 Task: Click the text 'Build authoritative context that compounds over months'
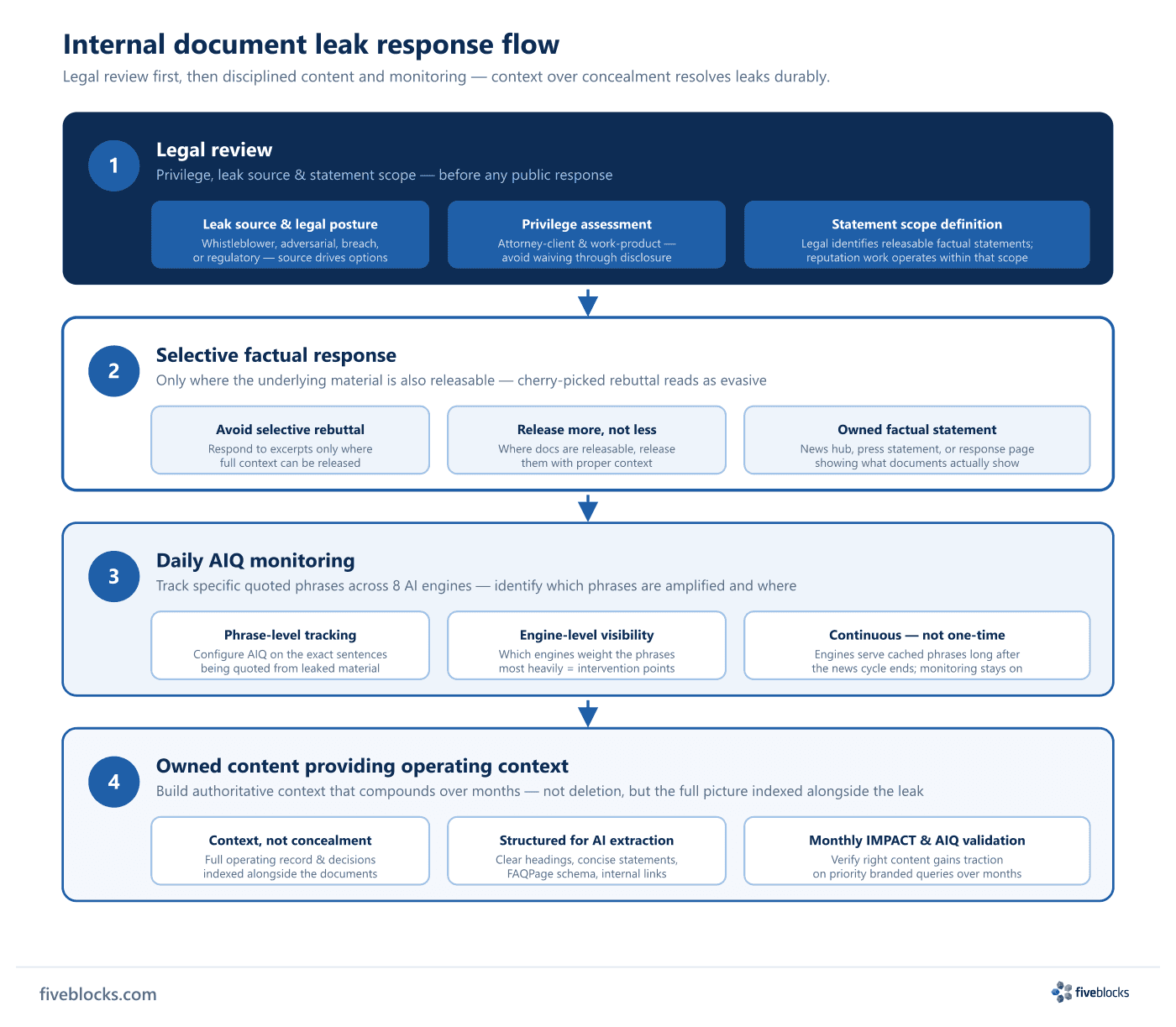(x=339, y=791)
